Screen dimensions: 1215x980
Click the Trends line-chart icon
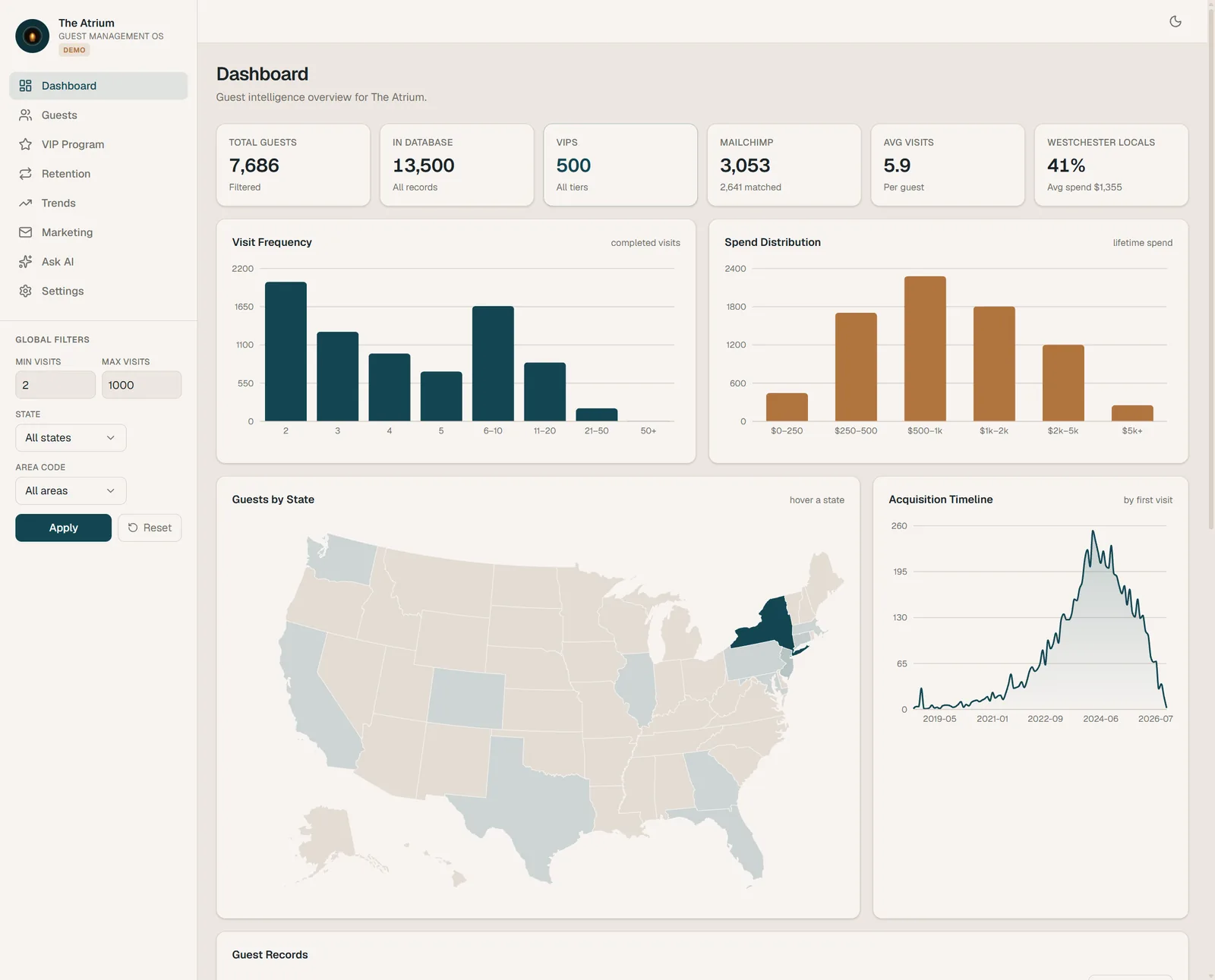25,203
